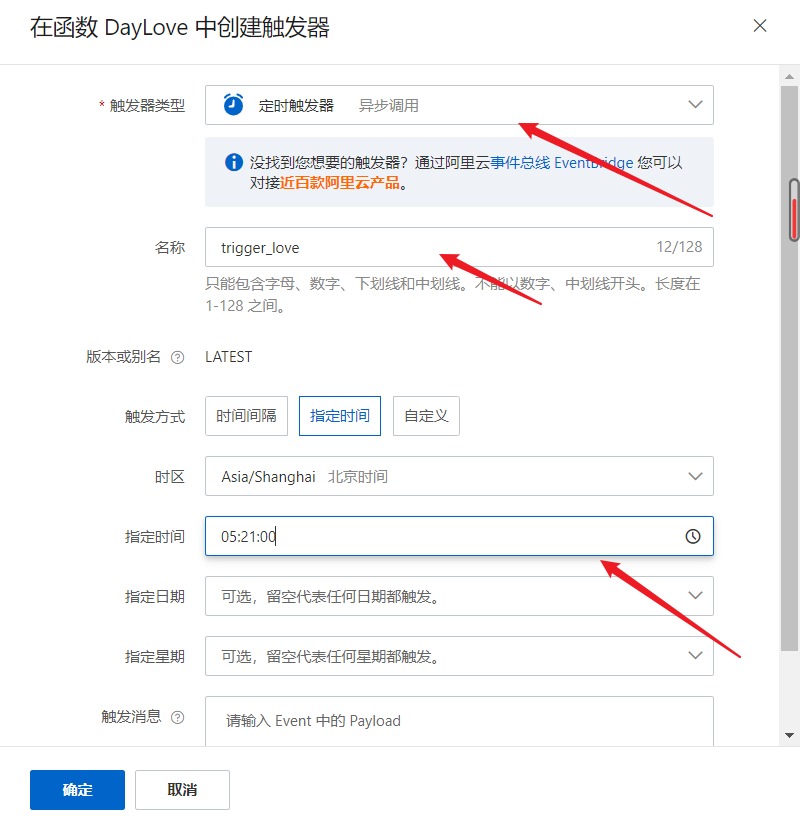Click the 时区 label
The height and width of the screenshot is (824, 800).
tap(170, 477)
